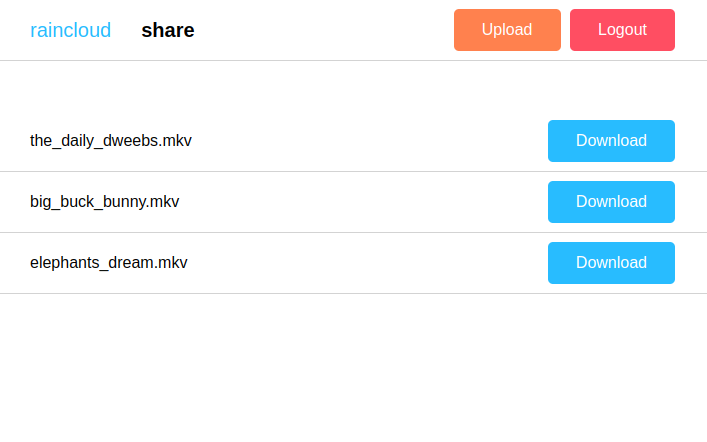
Task: Sign out of raincloud account
Action: point(622,30)
